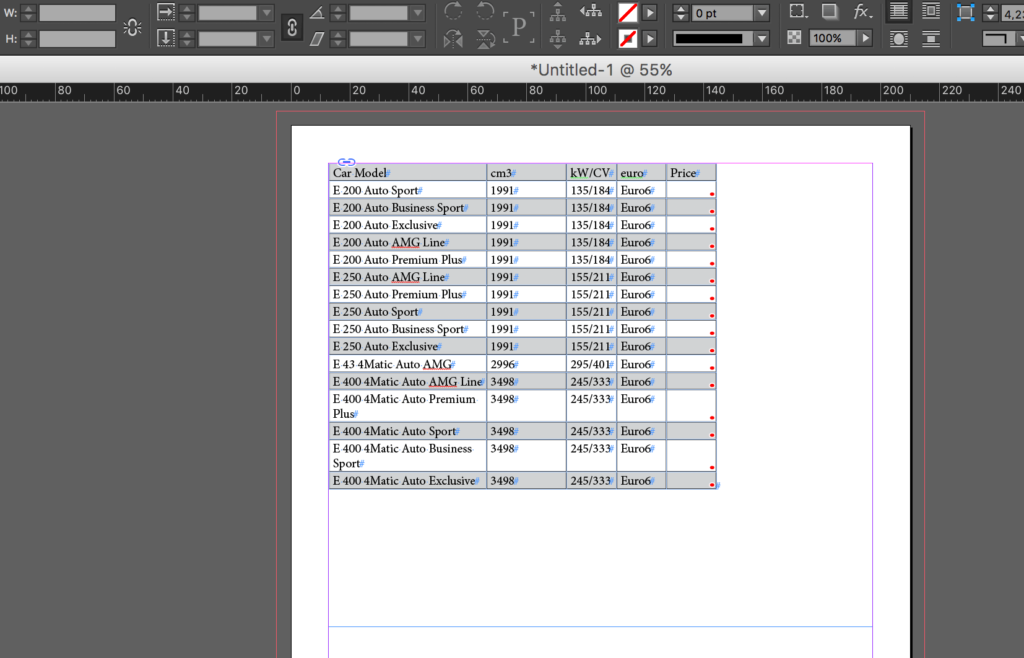Click the Rotation Angle stepper arrows

[x=338, y=12]
